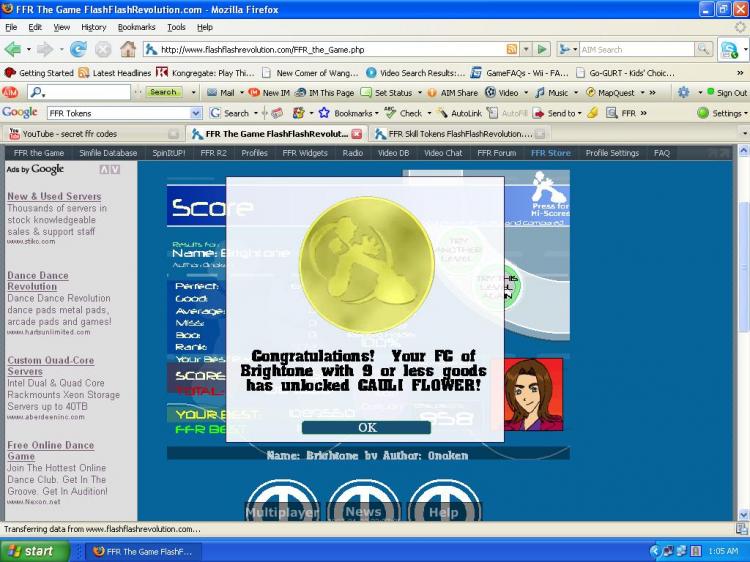The height and width of the screenshot is (562, 750).
Task: Click the gold token coin image
Action: [367, 264]
